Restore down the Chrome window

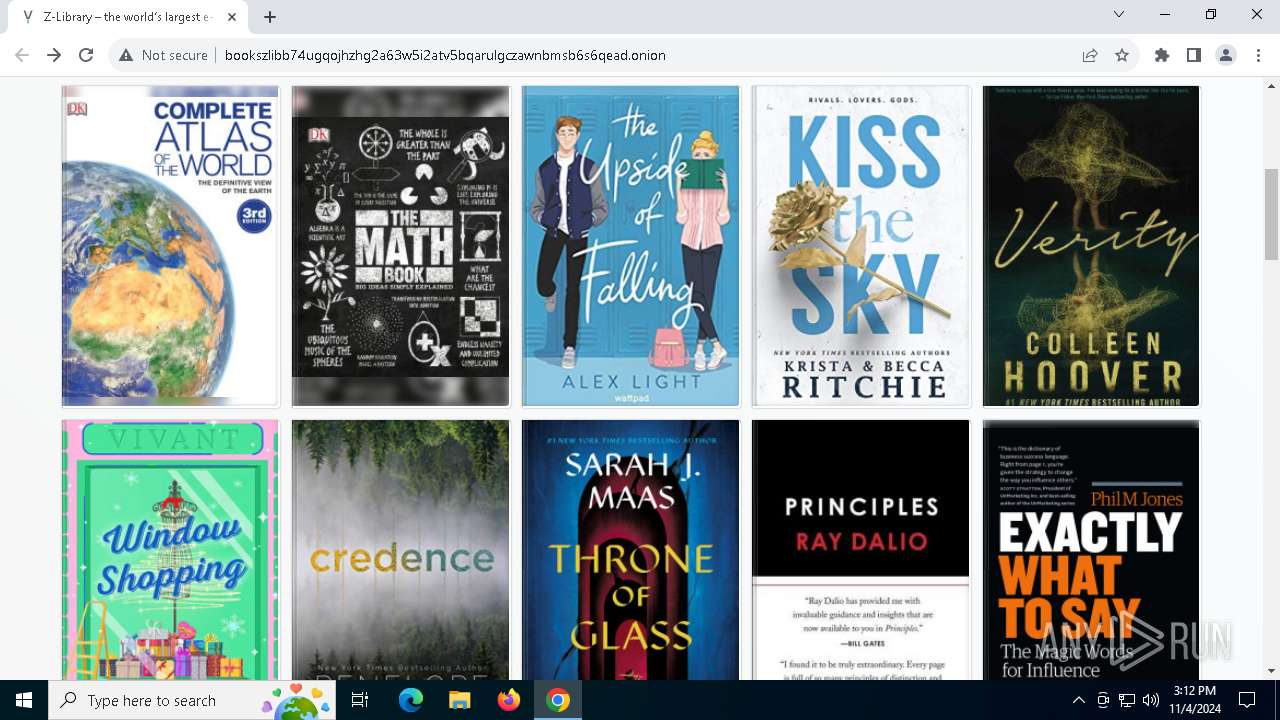point(1211,14)
